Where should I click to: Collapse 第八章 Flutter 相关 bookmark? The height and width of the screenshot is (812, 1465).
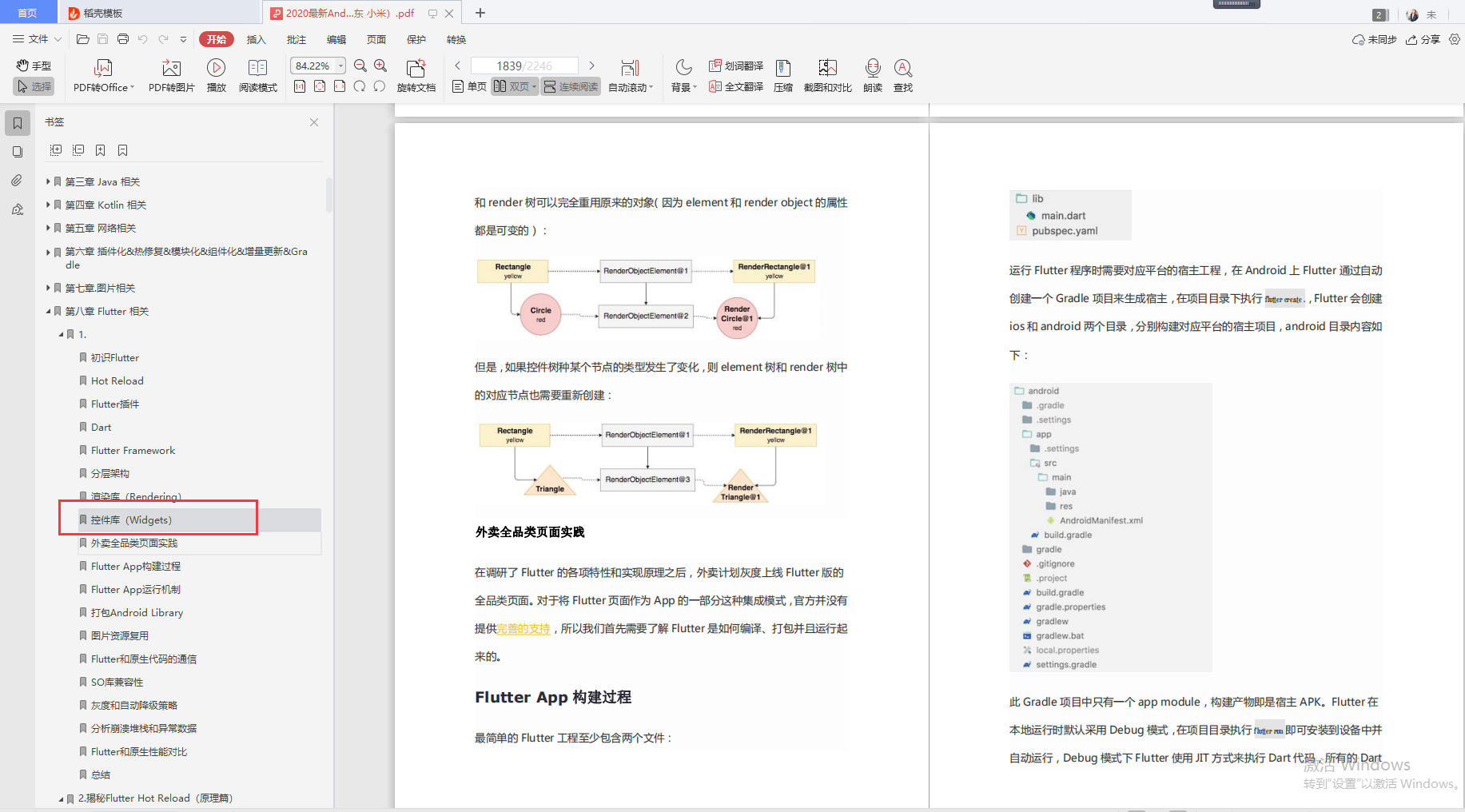pyautogui.click(x=48, y=311)
